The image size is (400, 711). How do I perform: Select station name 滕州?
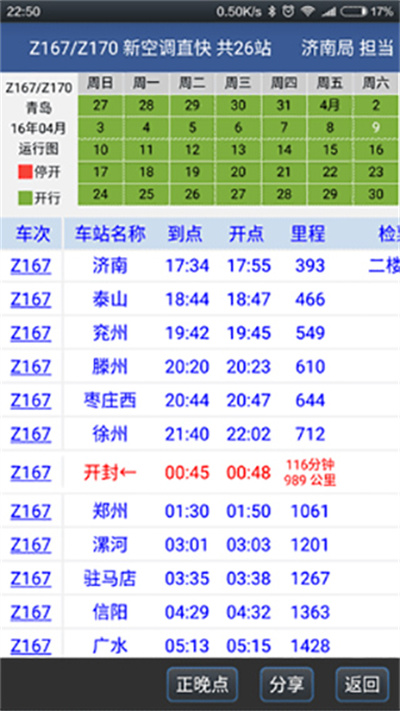pos(110,366)
